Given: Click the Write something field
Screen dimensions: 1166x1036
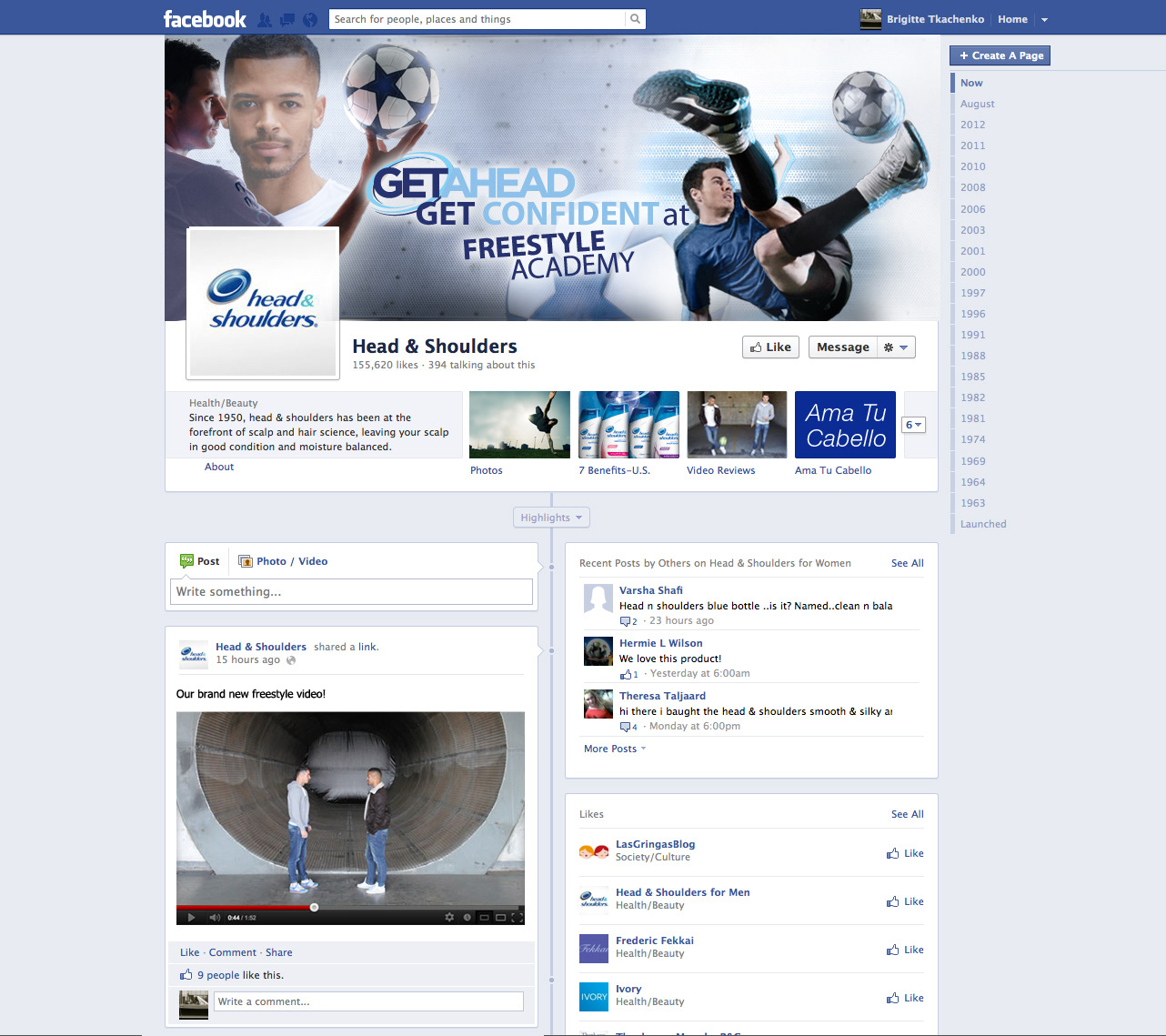Looking at the screenshot, I should click(352, 591).
